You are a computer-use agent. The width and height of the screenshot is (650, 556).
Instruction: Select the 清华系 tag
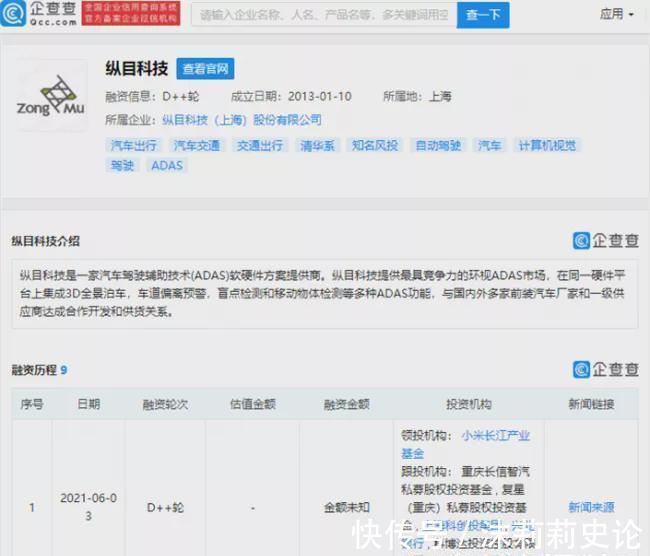317,145
